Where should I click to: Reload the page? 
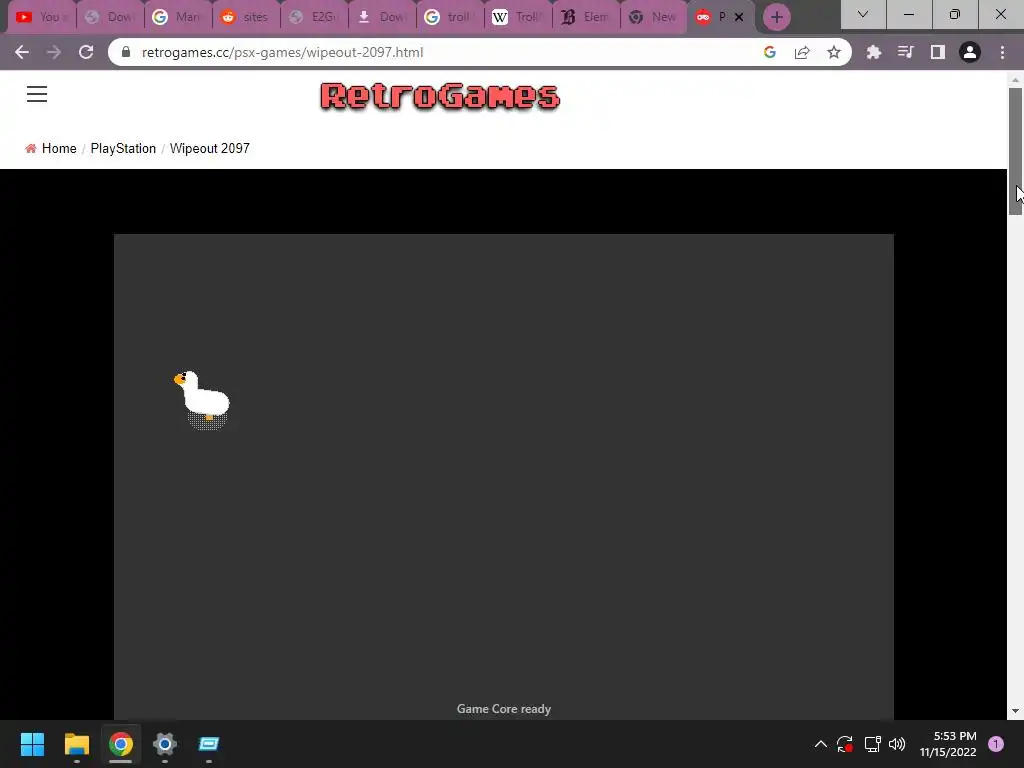tap(86, 52)
